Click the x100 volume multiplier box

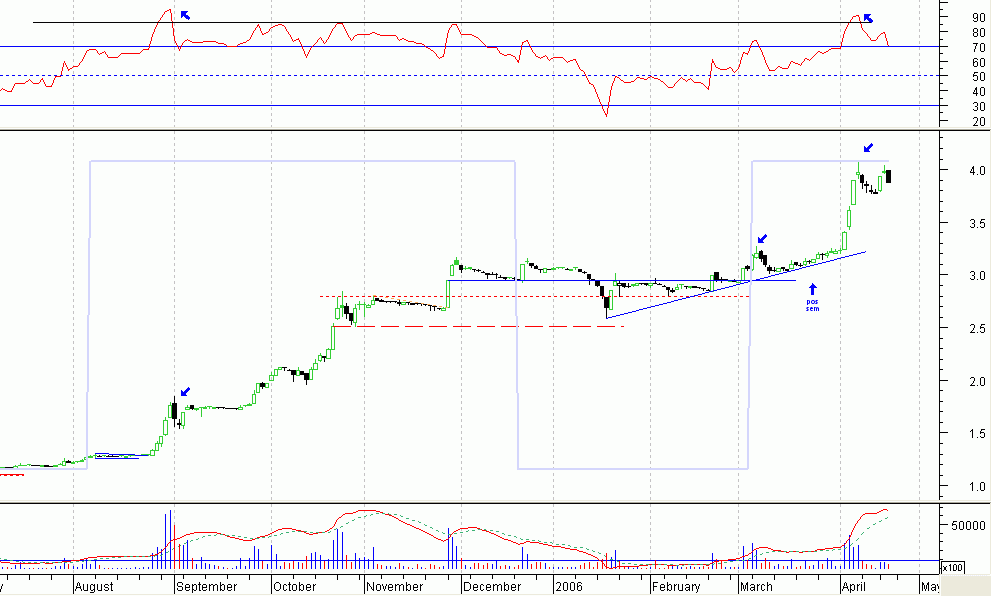click(x=953, y=568)
